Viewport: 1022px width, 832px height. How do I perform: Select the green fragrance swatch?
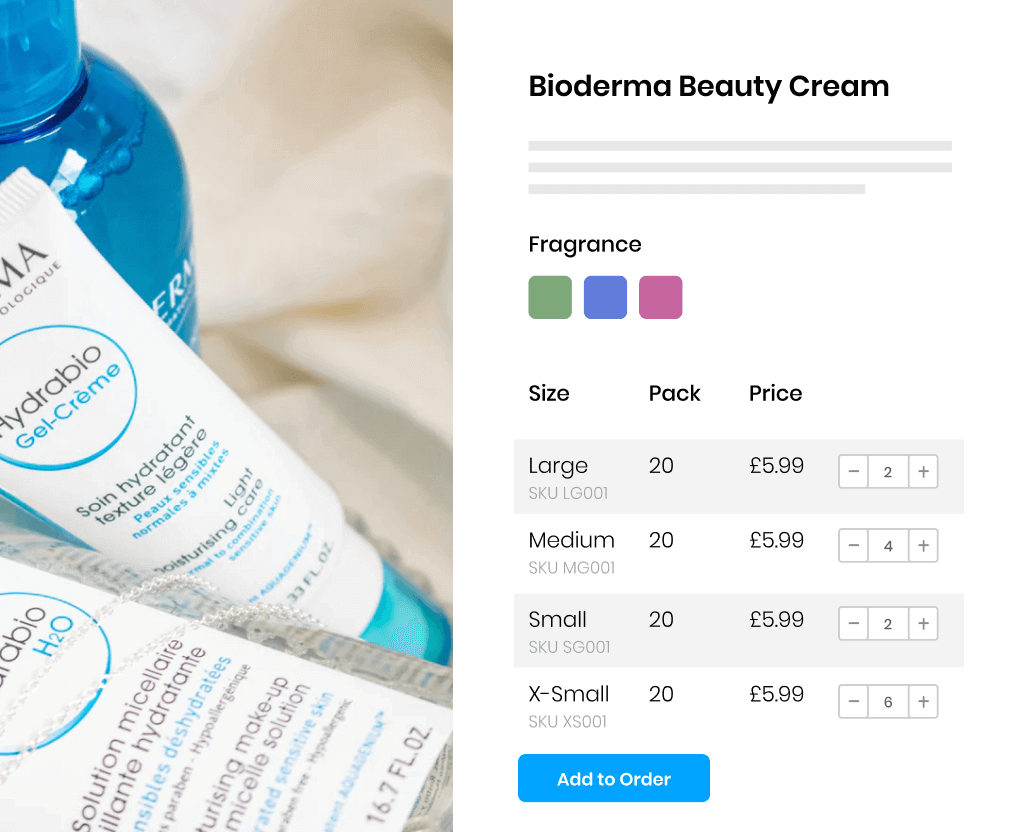(550, 297)
